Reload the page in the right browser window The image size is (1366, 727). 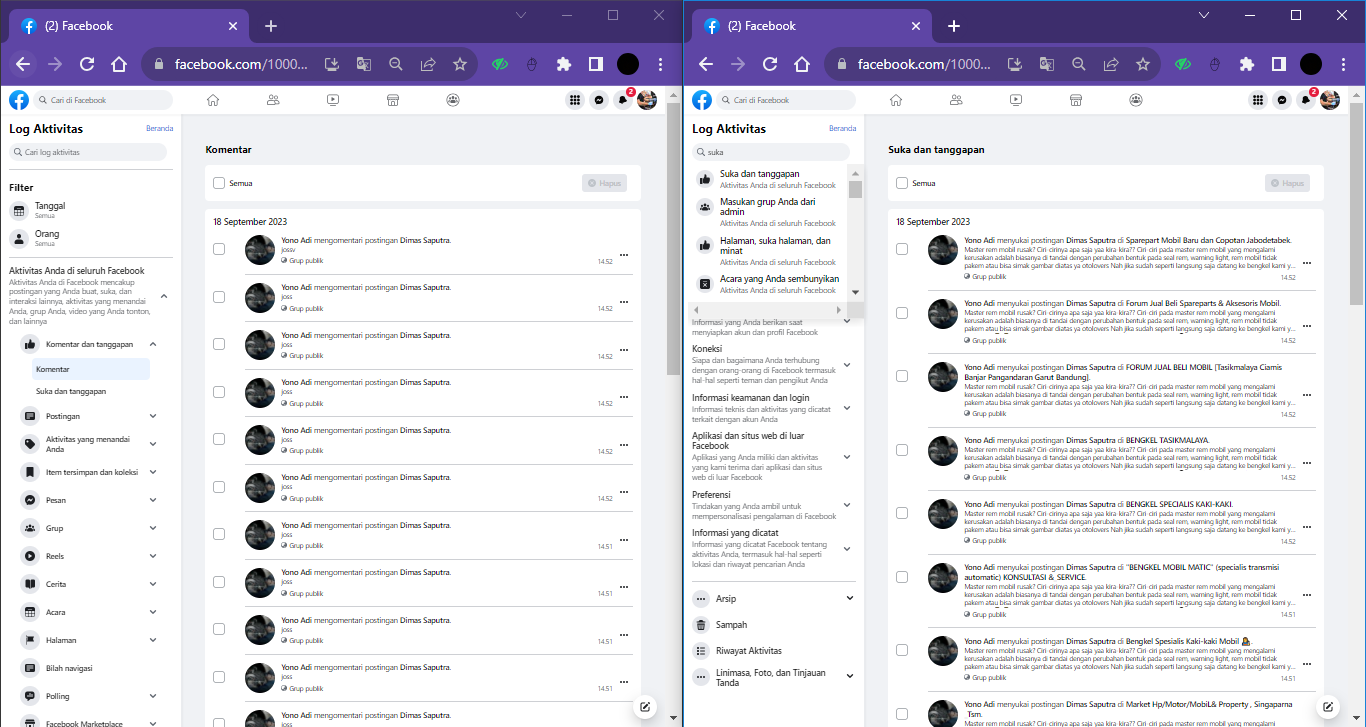coord(770,64)
